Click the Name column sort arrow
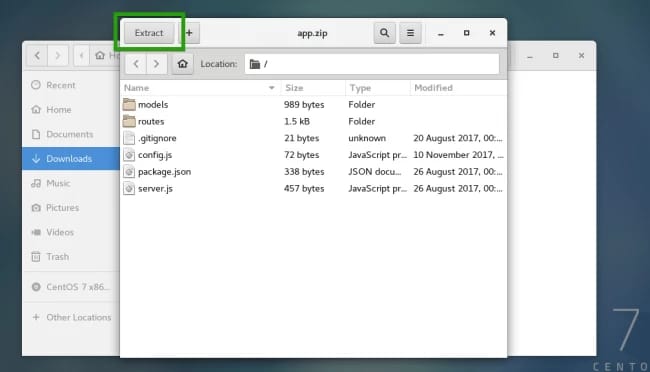Image resolution: width=650 pixels, height=372 pixels. point(272,88)
